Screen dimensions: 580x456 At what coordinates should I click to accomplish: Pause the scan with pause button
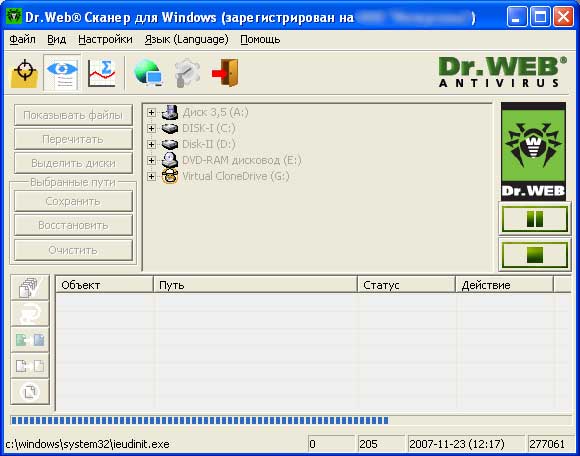535,219
